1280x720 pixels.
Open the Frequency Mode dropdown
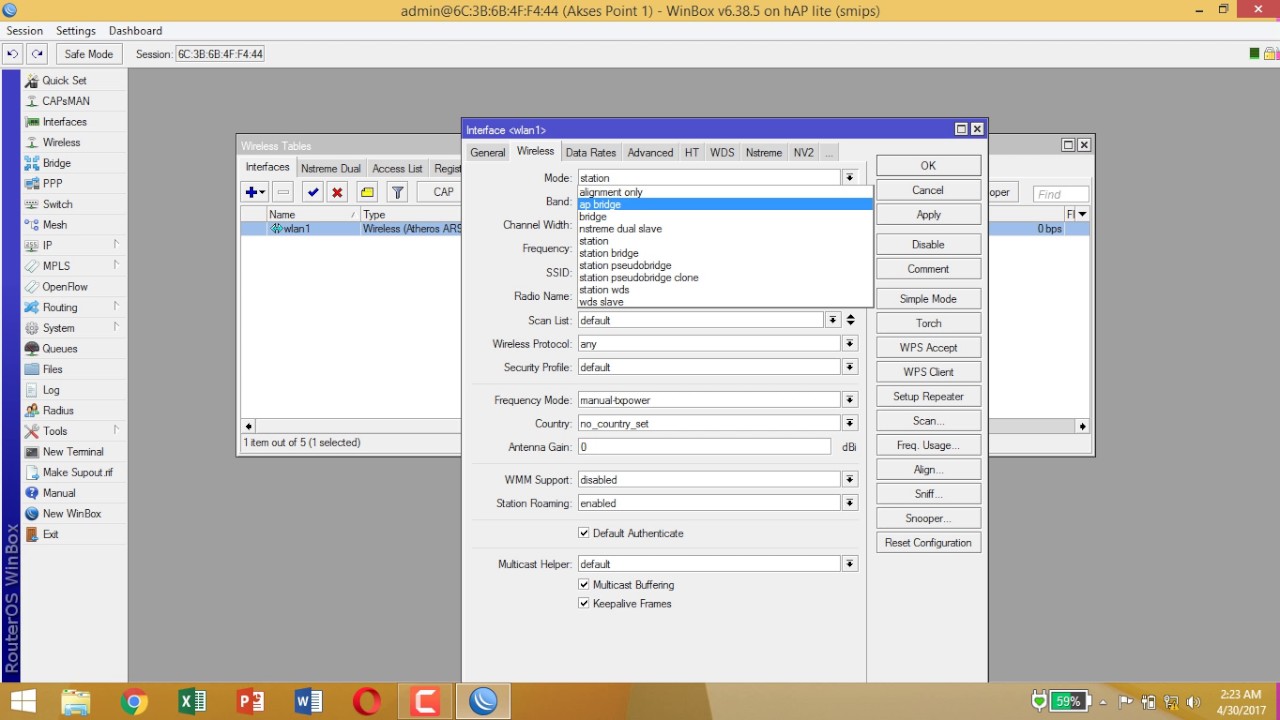(x=849, y=400)
